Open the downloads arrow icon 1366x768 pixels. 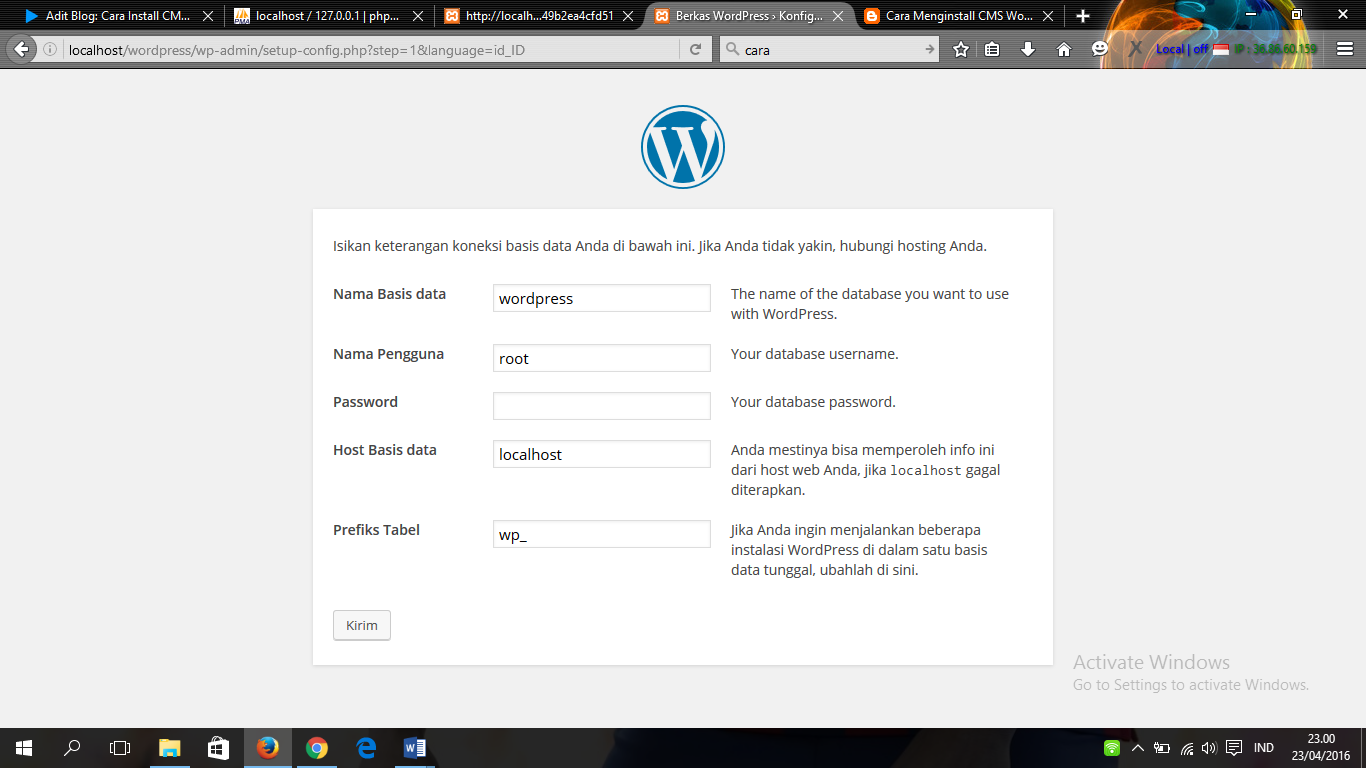[x=1028, y=49]
